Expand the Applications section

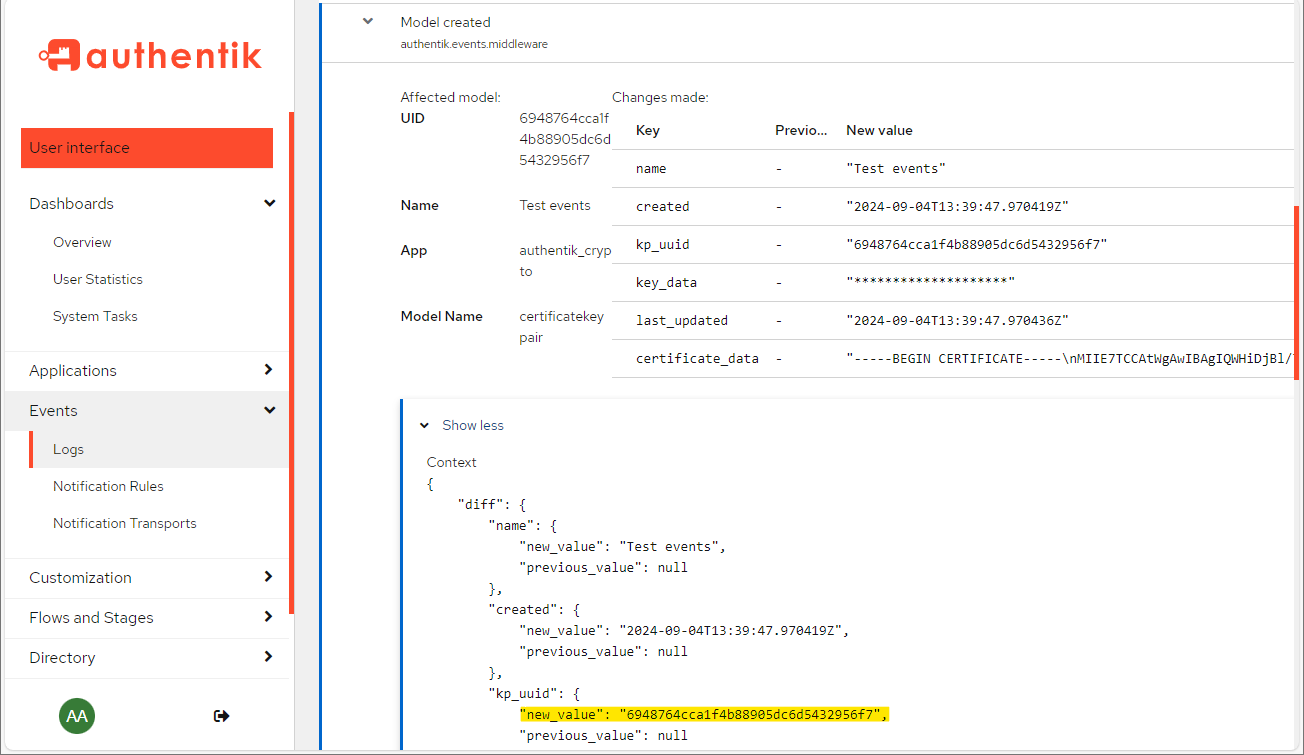click(146, 370)
